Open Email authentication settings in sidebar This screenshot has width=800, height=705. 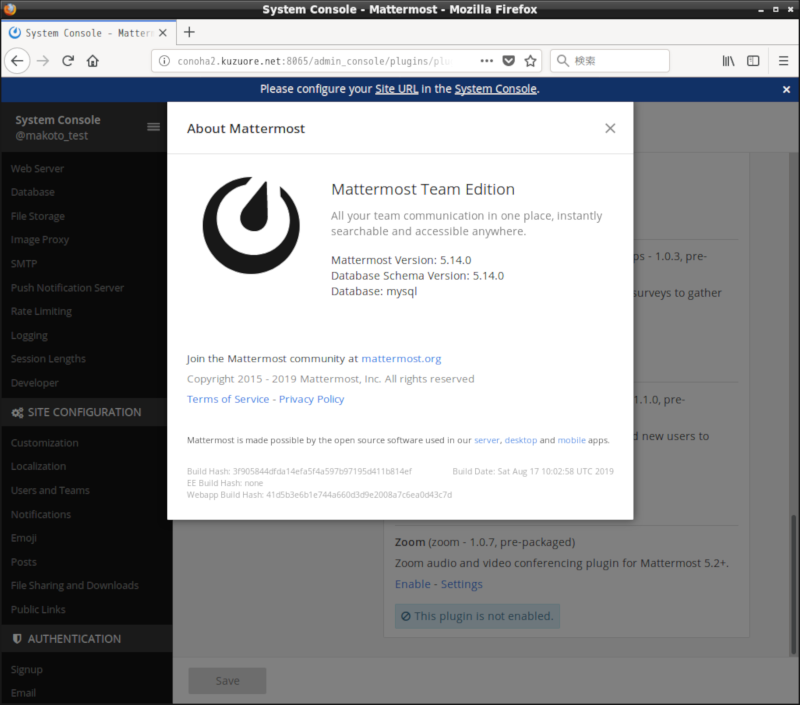click(23, 693)
